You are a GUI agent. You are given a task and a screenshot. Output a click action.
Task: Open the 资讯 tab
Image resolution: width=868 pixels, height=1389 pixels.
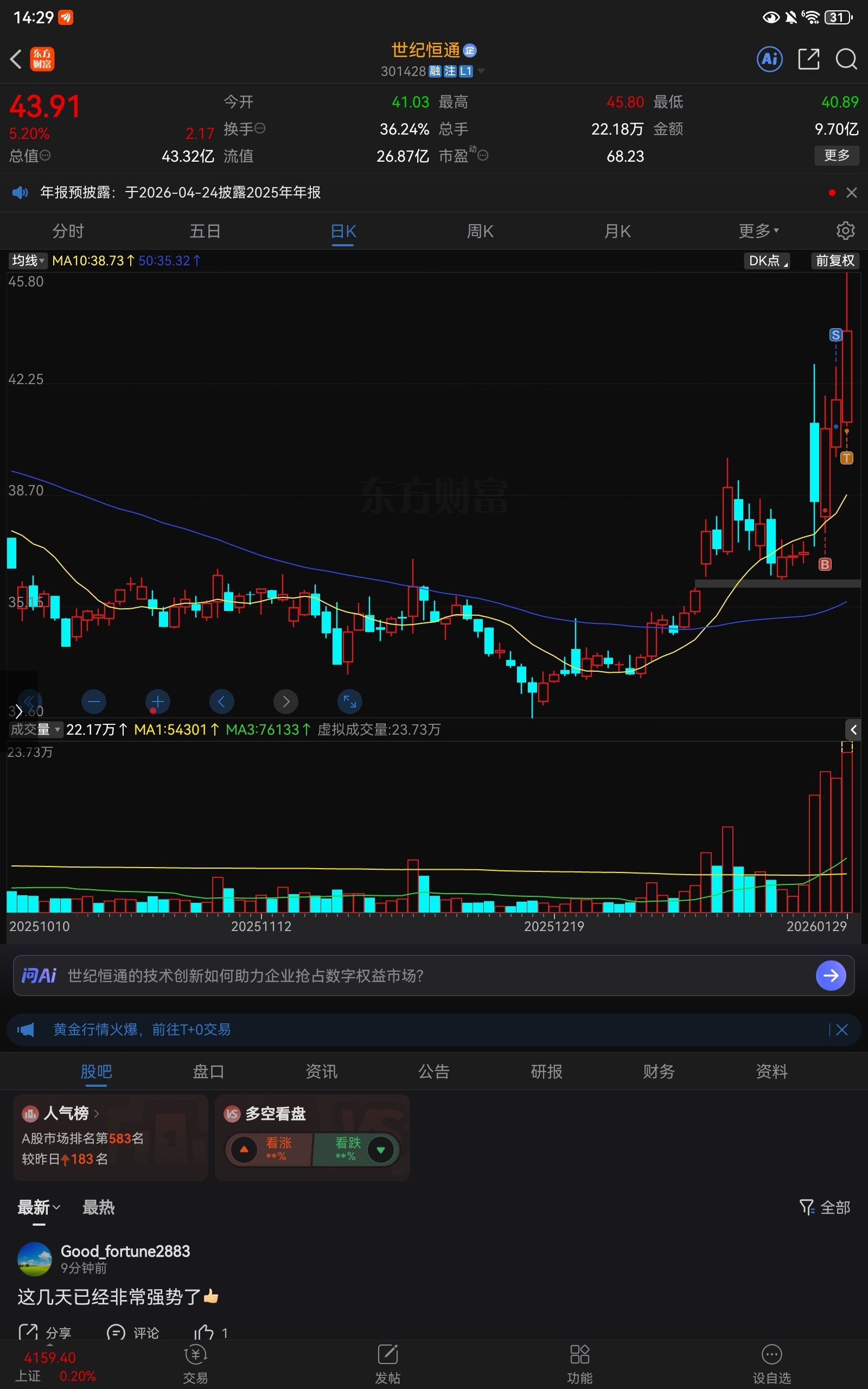click(322, 1072)
